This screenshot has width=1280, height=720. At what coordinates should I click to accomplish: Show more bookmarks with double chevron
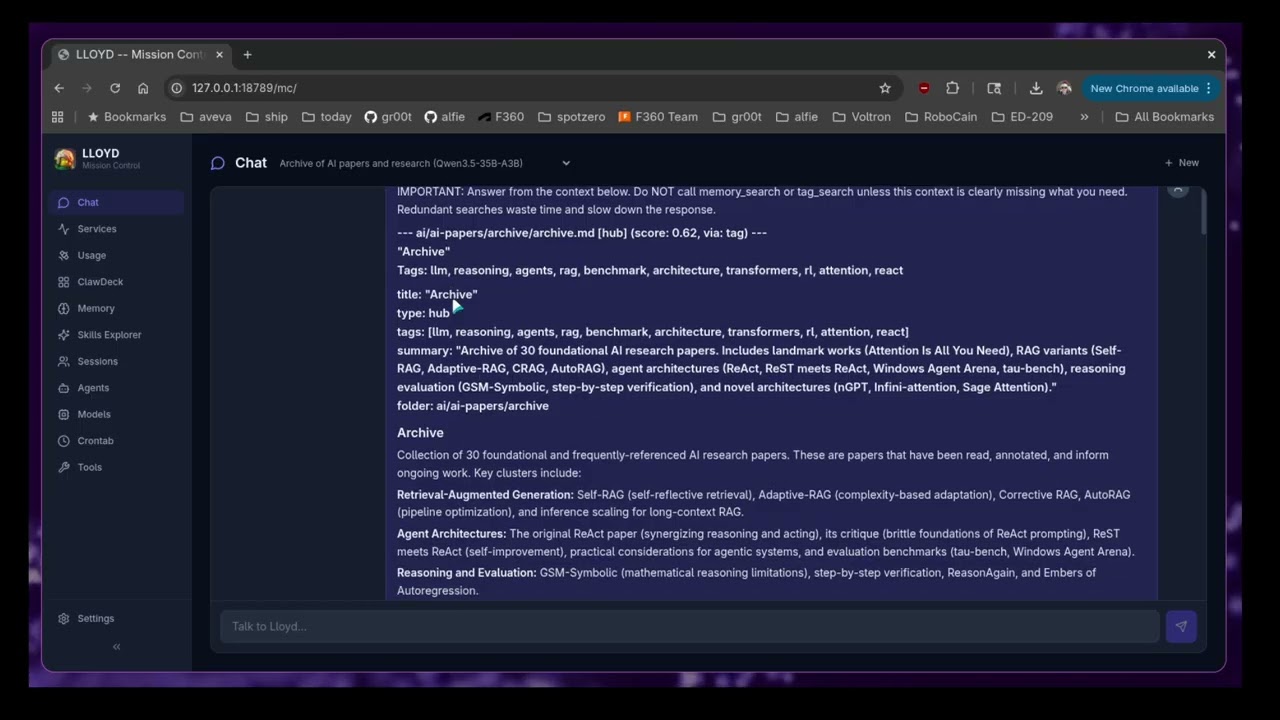point(1084,117)
